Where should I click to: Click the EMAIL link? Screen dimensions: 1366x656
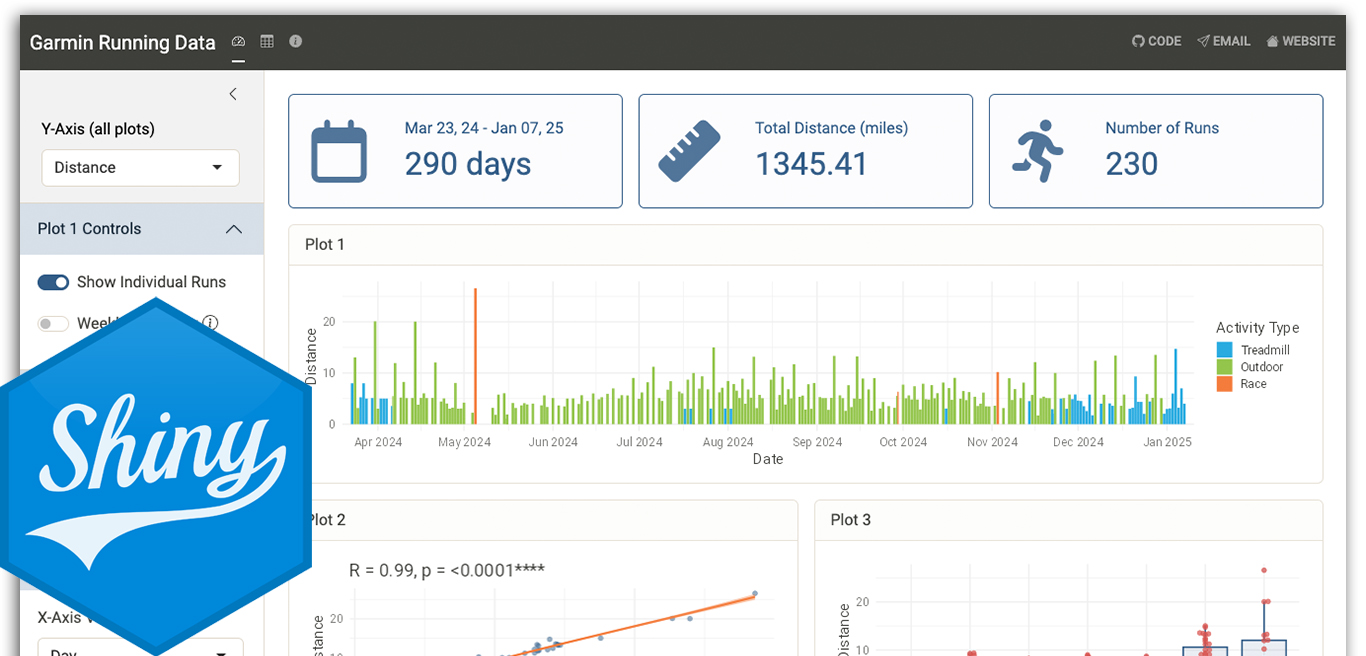click(1223, 41)
